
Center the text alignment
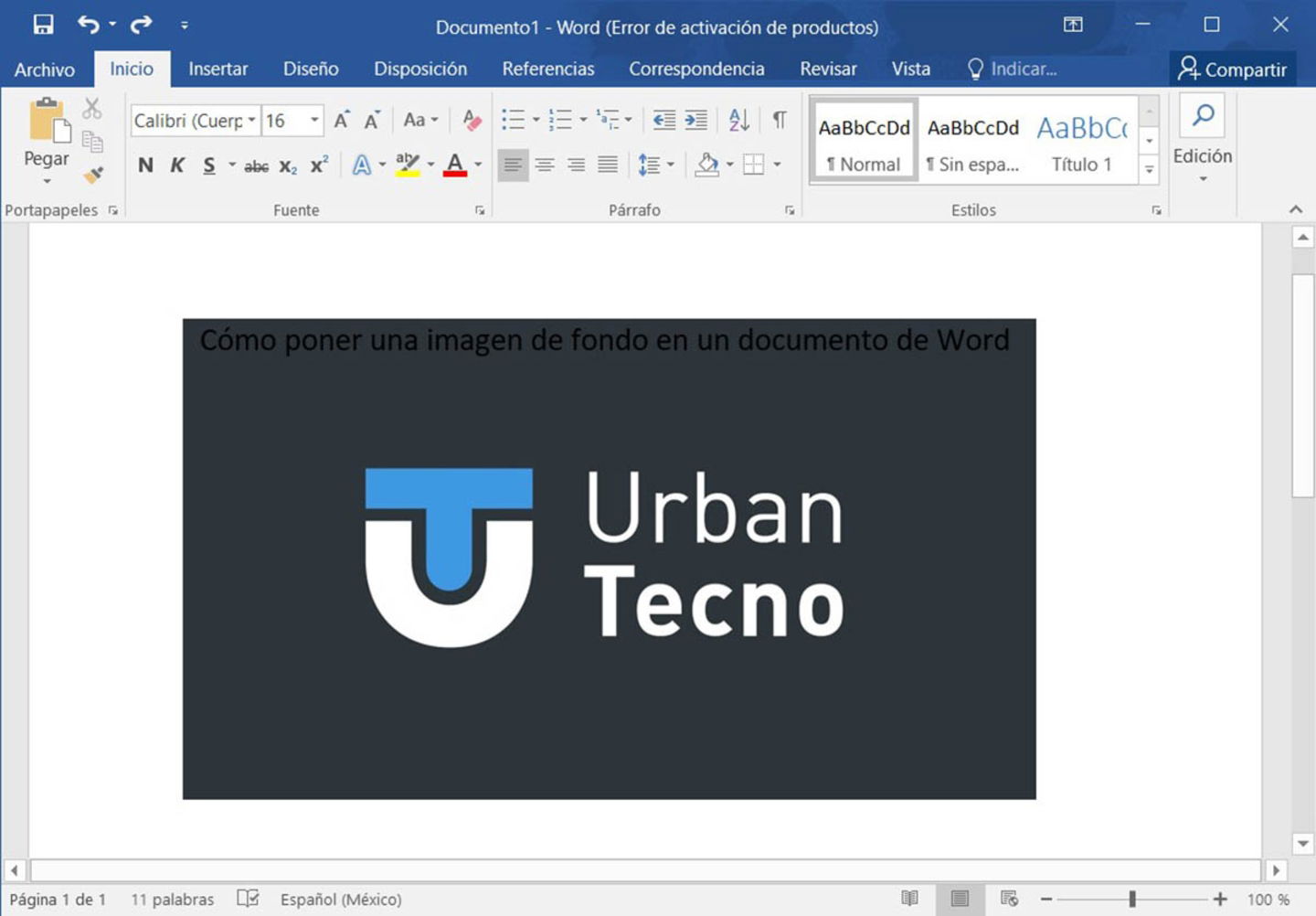(545, 165)
